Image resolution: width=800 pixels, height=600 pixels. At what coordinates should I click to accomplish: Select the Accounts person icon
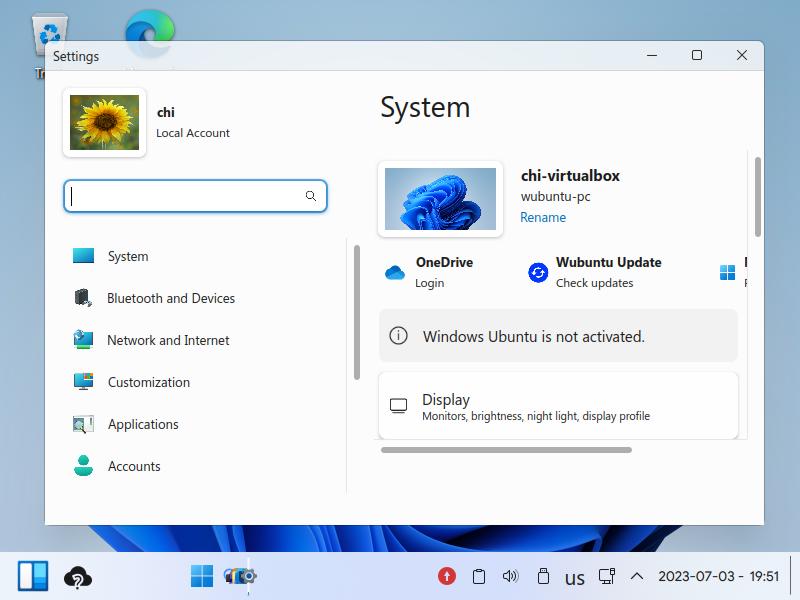click(83, 466)
